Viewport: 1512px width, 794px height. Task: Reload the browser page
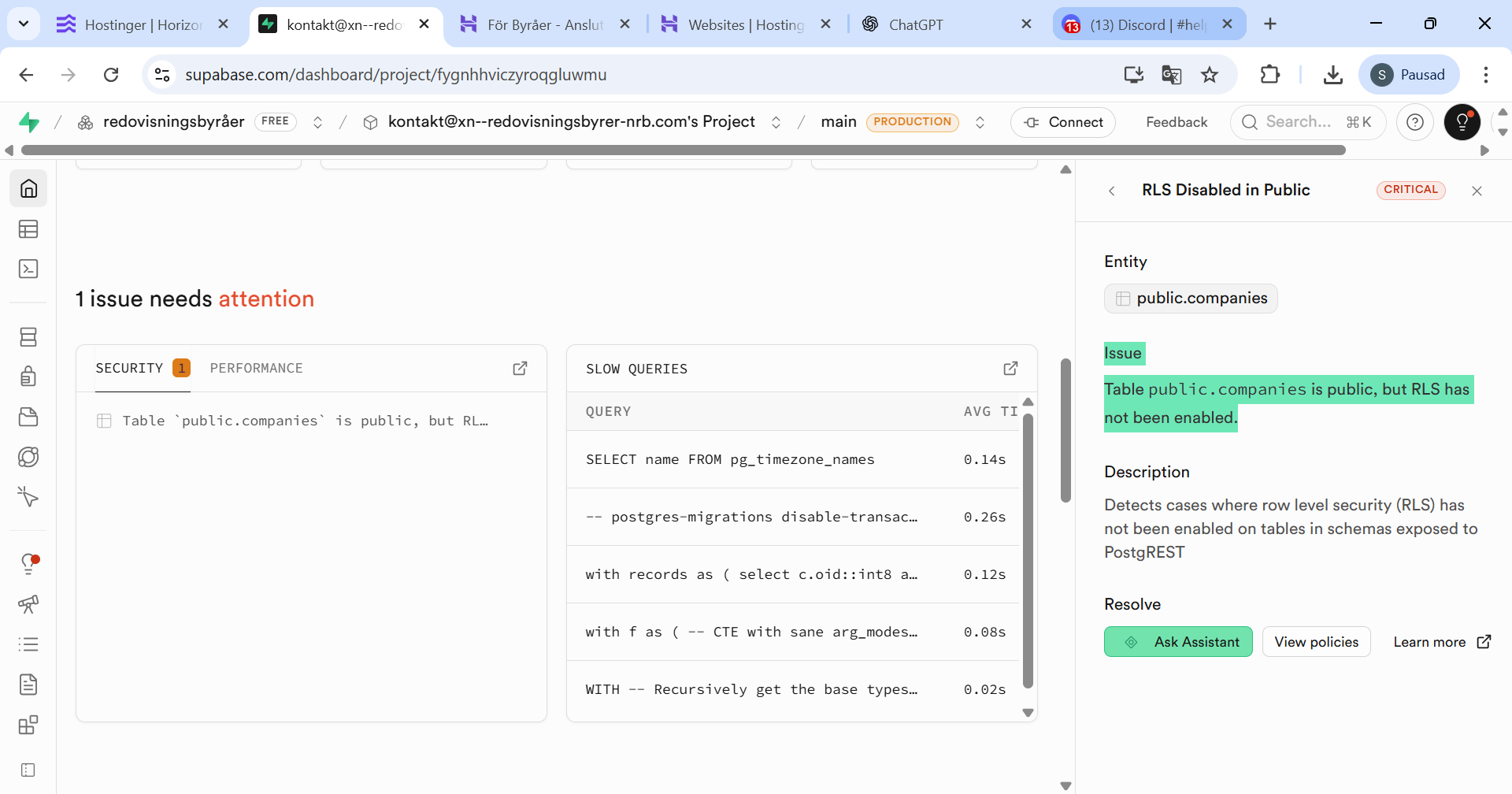click(111, 75)
